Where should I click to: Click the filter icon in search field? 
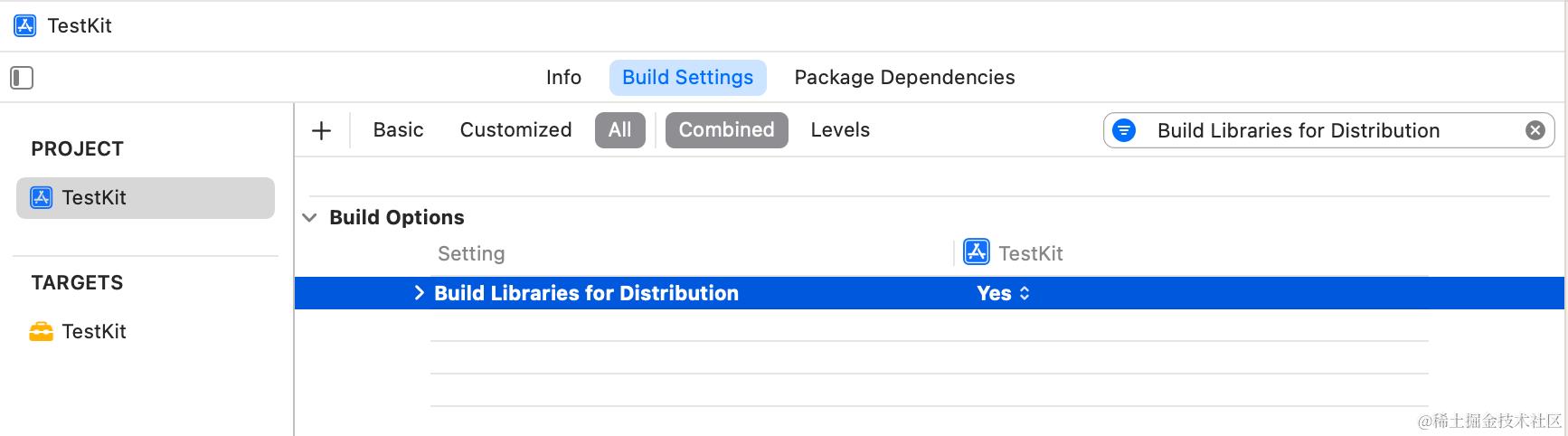tap(1124, 130)
